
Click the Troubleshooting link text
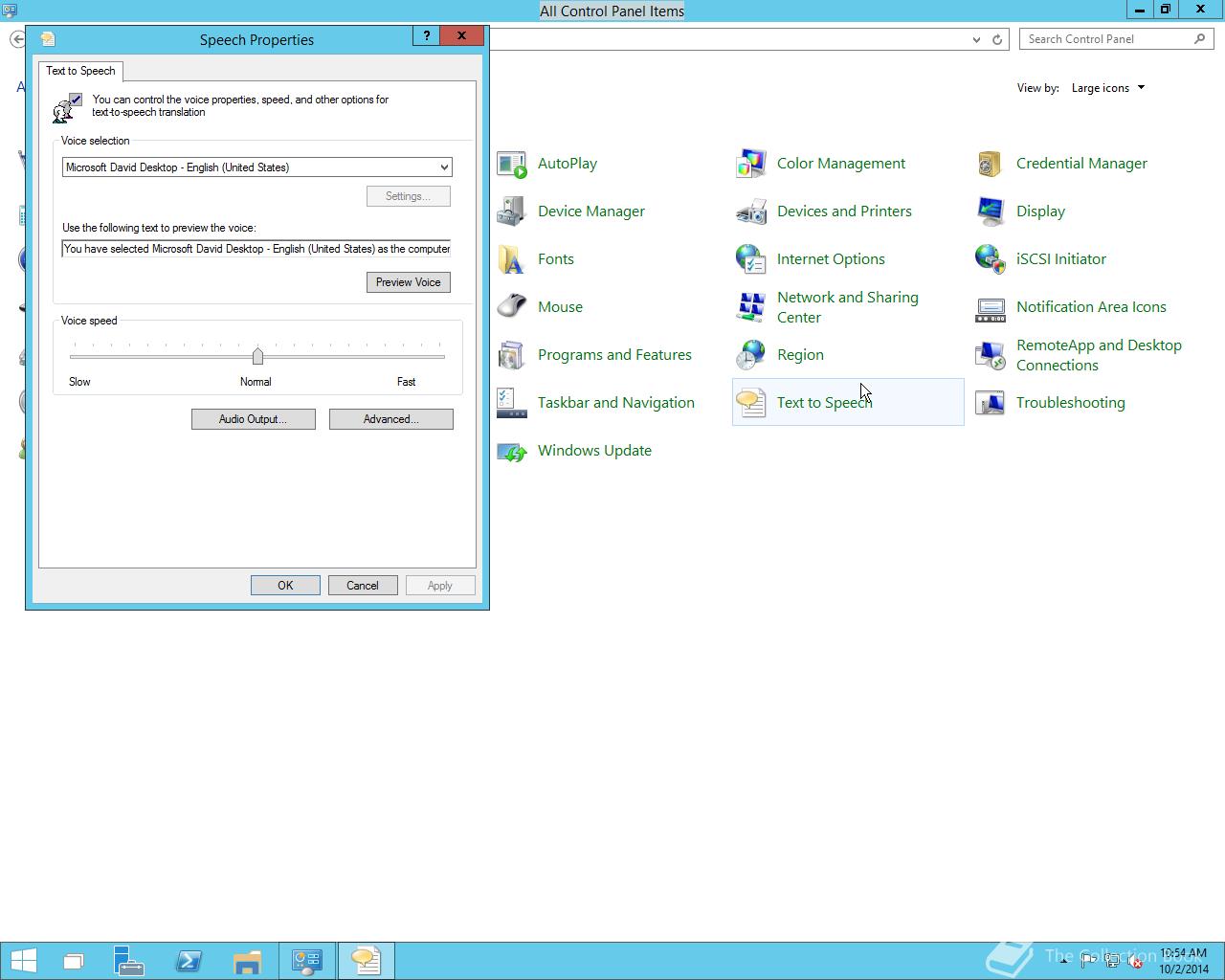point(1071,403)
